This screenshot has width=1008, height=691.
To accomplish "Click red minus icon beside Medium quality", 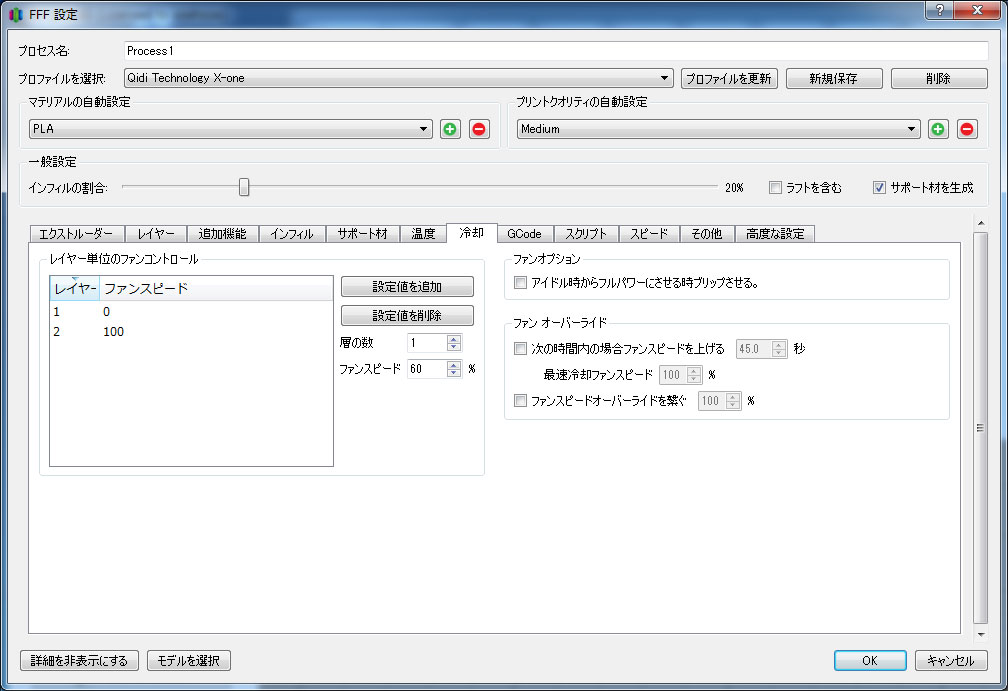I will point(967,129).
